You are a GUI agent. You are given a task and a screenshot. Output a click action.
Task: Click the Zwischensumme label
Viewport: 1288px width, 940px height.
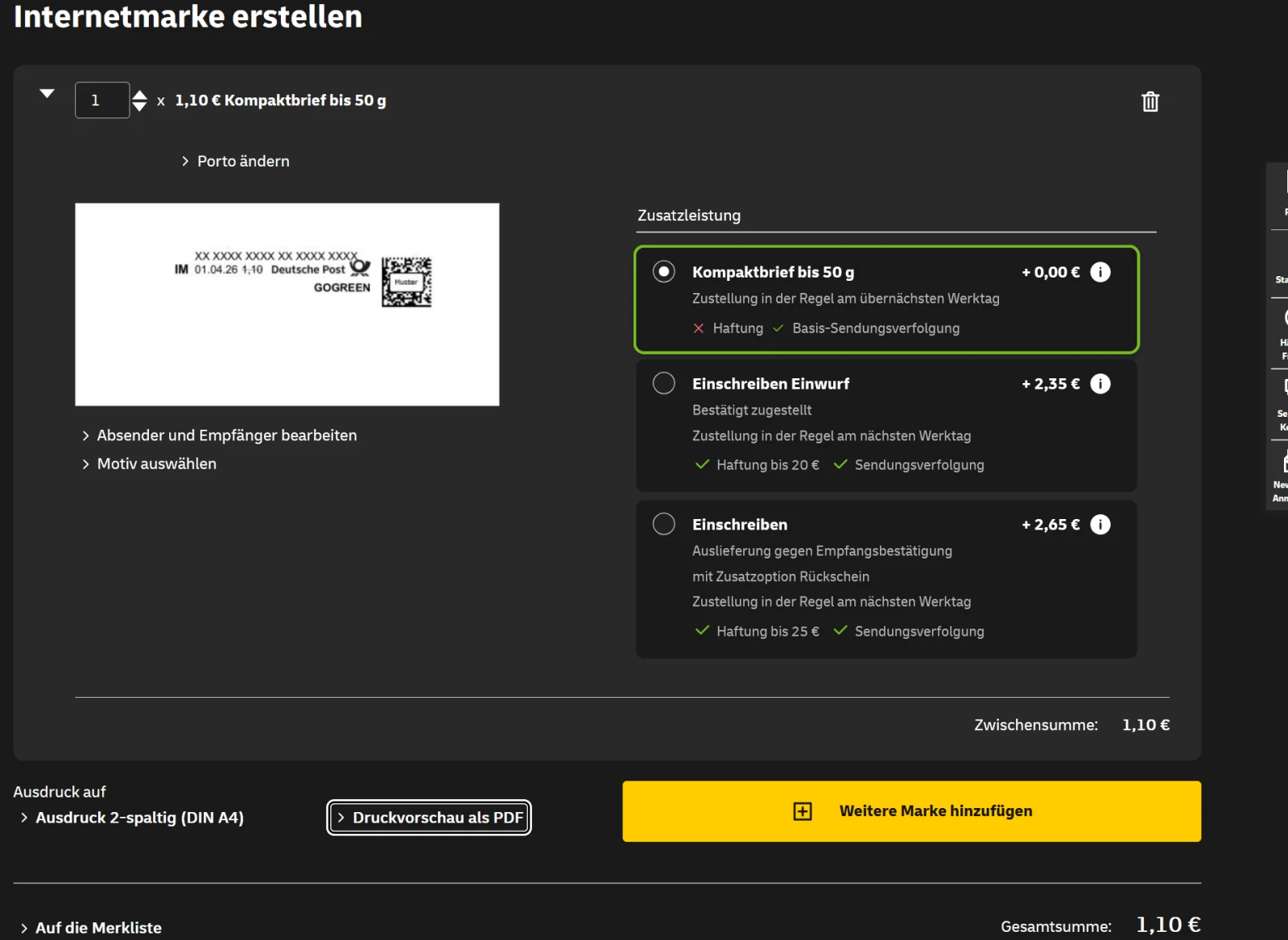(1036, 725)
